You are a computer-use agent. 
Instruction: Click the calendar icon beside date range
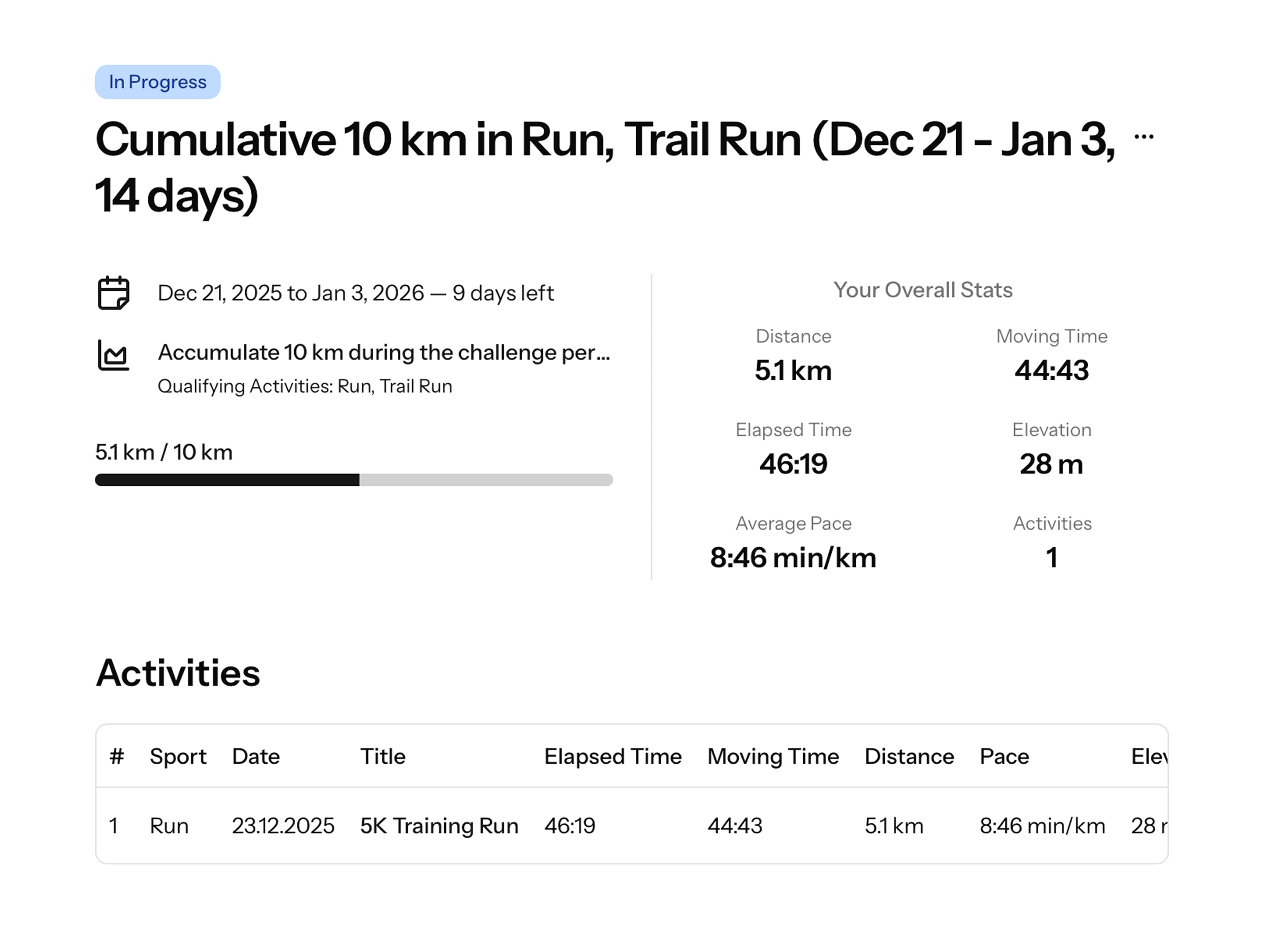tap(114, 293)
